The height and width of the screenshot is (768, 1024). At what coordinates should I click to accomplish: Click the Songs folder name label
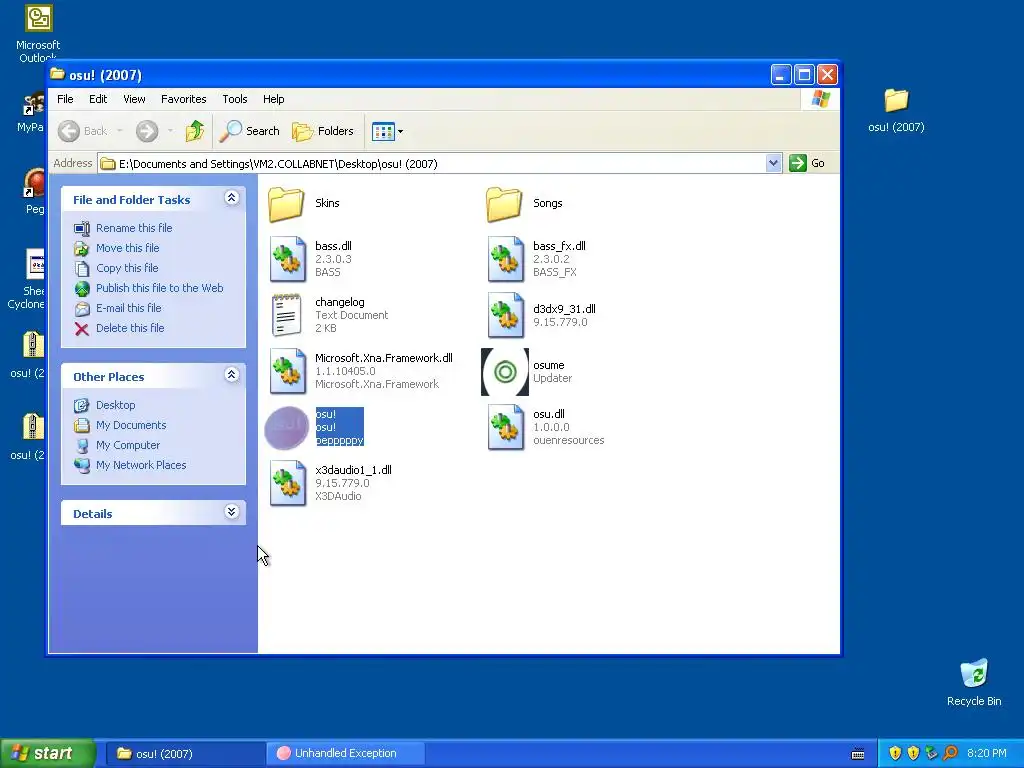[x=547, y=203]
